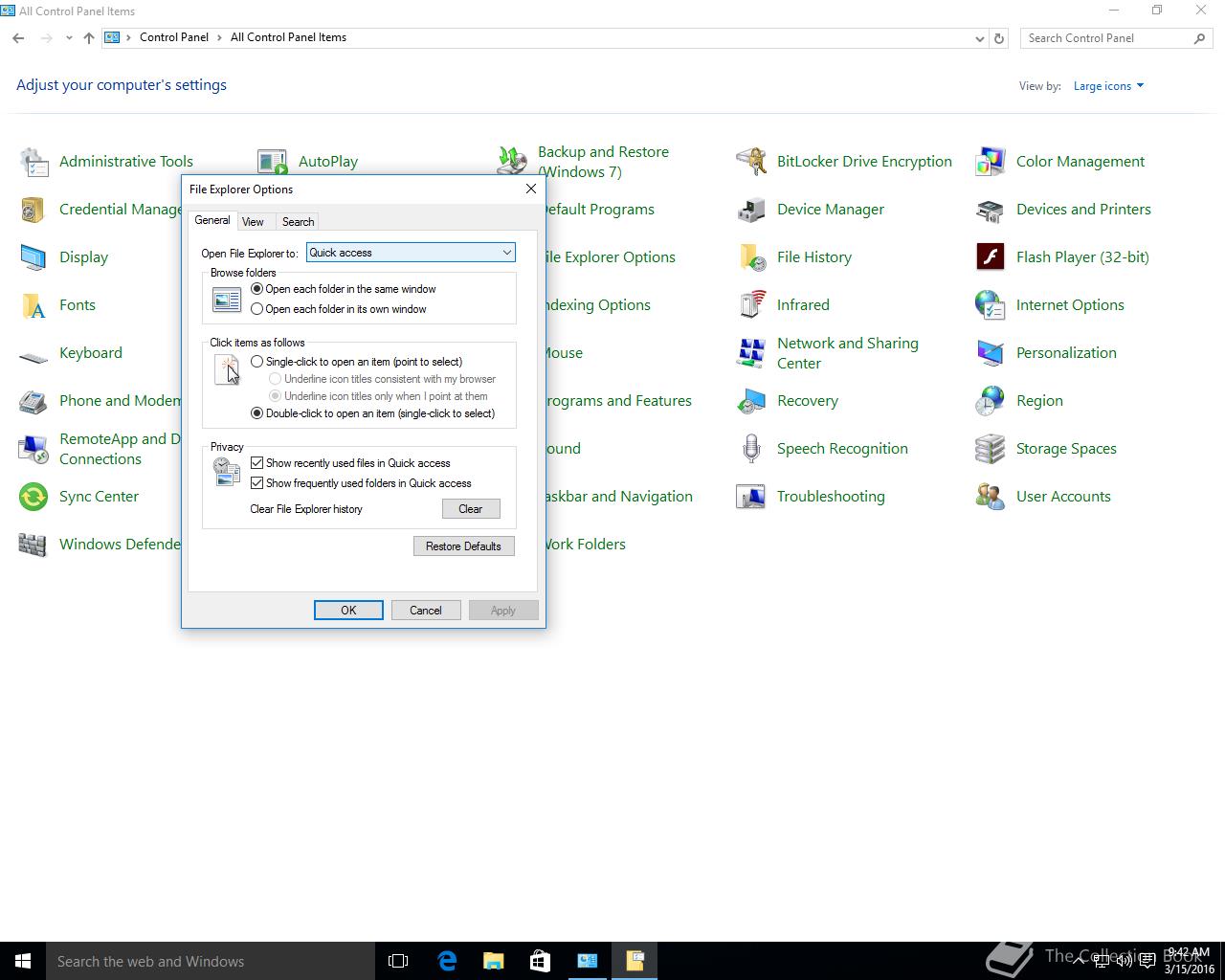
Task: Open the Display monitor icon
Action: pyautogui.click(x=33, y=257)
